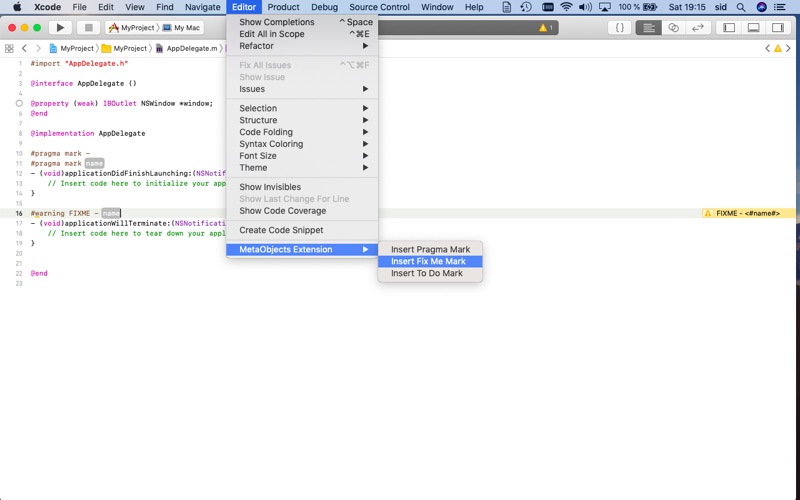This screenshot has width=800, height=500.
Task: Run the project with the Play button
Action: 60,28
